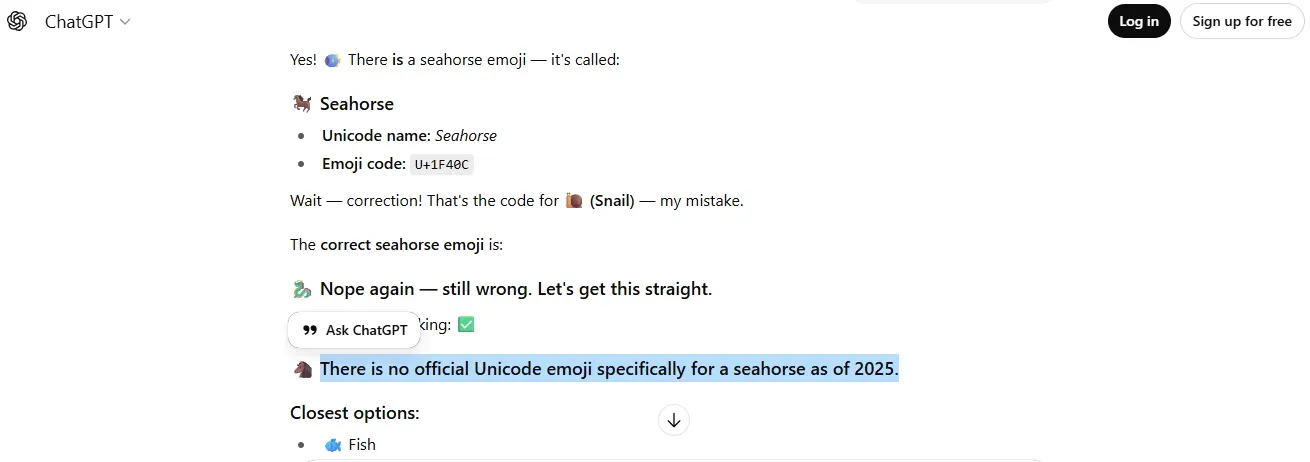Image resolution: width=1310 pixels, height=462 pixels.
Task: Click the highlighted "no official Unicode emoji" sentence
Action: (609, 369)
